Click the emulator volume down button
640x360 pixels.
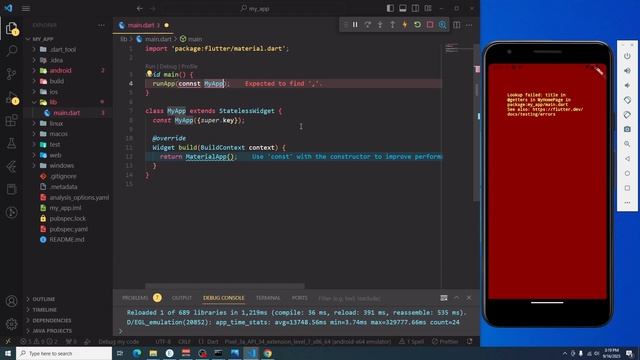point(627,85)
